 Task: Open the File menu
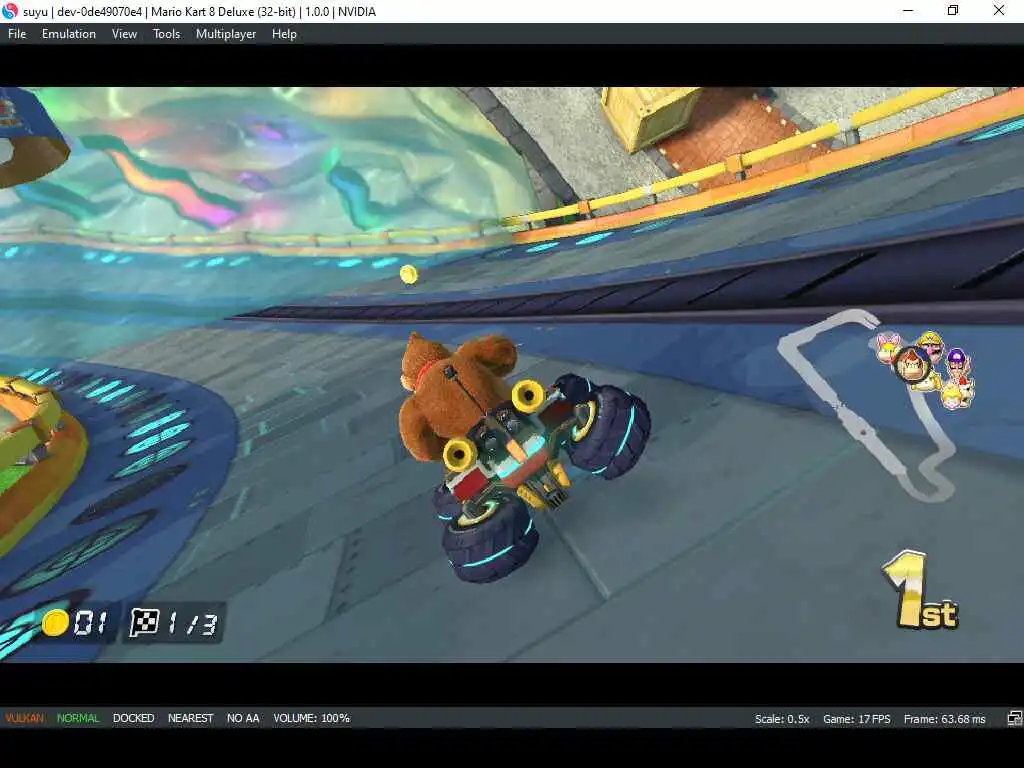click(17, 34)
